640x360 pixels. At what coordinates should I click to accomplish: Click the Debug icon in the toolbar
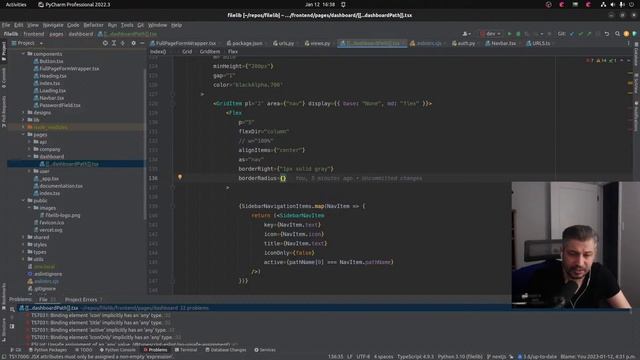tap(518, 34)
